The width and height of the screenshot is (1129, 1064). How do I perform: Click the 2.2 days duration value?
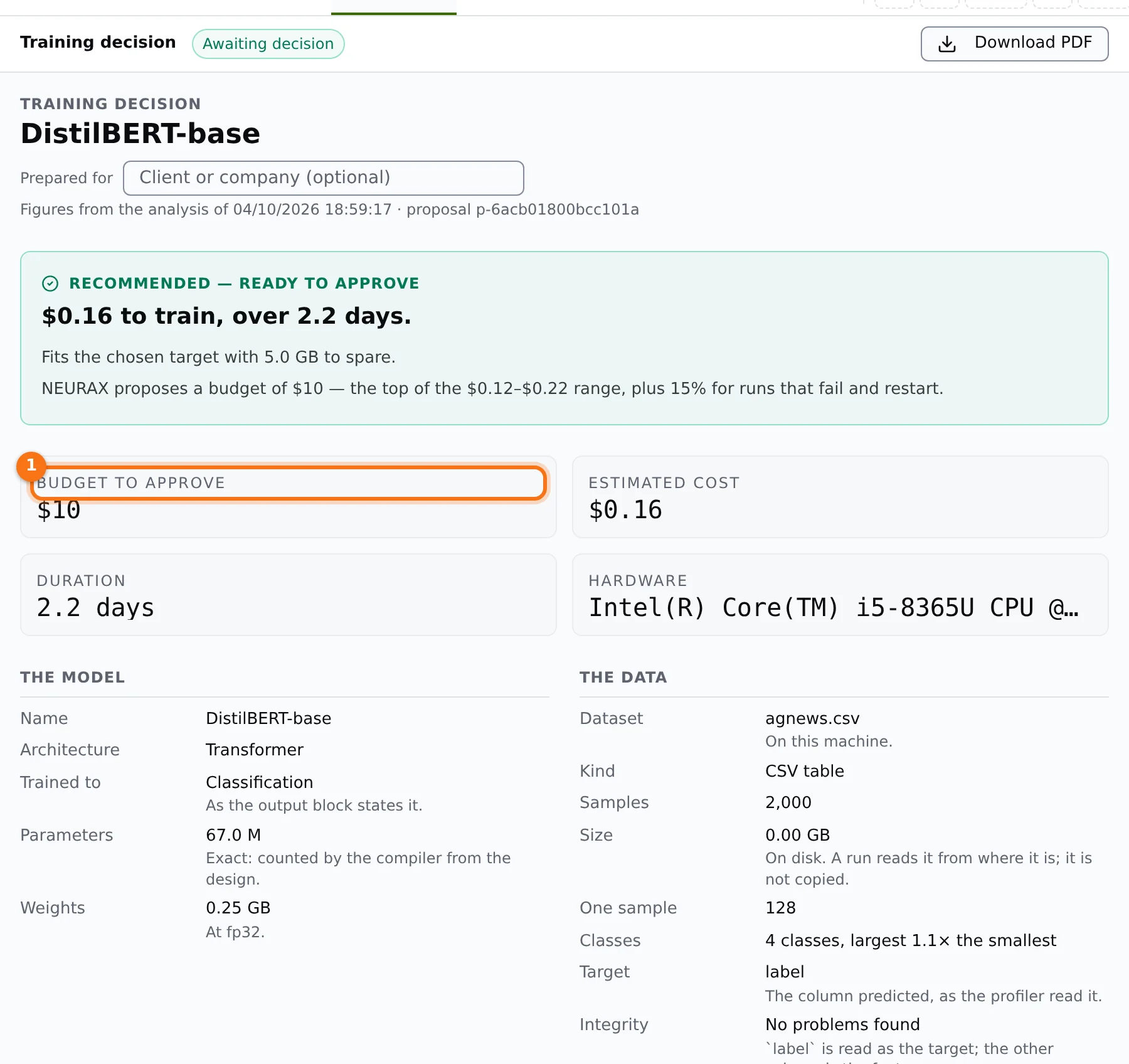pos(95,608)
